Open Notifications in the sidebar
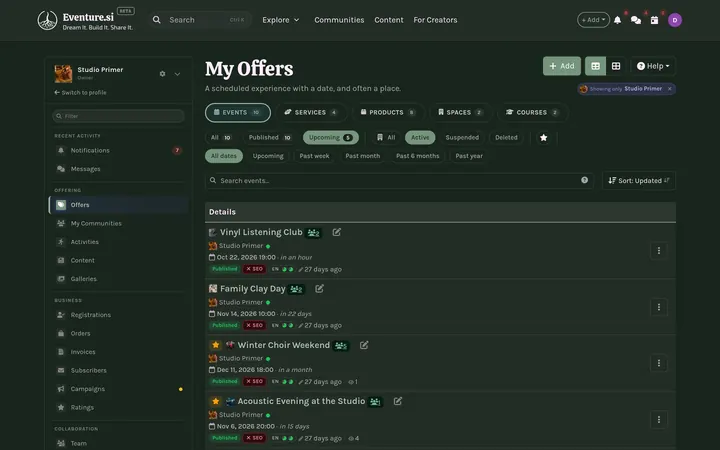The height and width of the screenshot is (450, 720). 118,151
